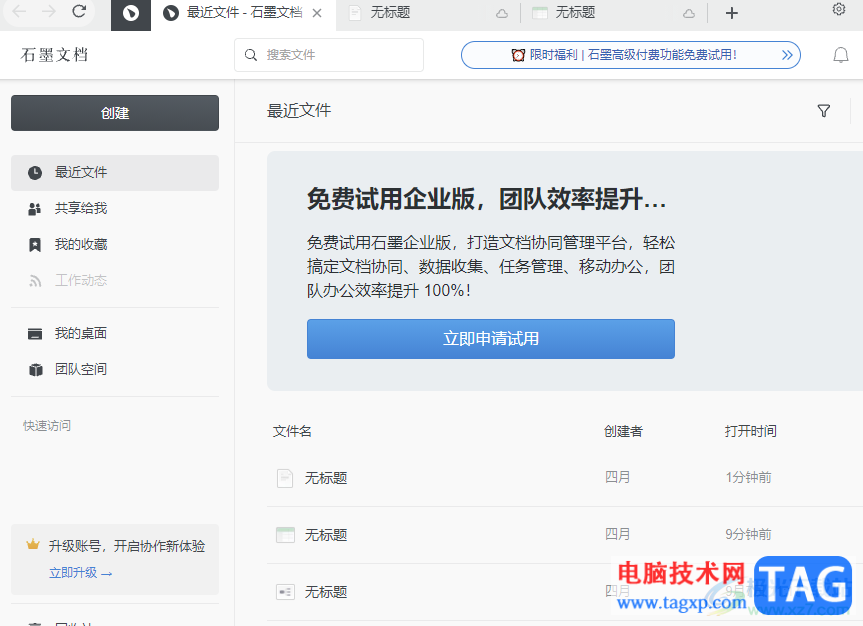863x626 pixels.
Task: Click the 1分钟前 open time cell
Action: pyautogui.click(x=748, y=477)
